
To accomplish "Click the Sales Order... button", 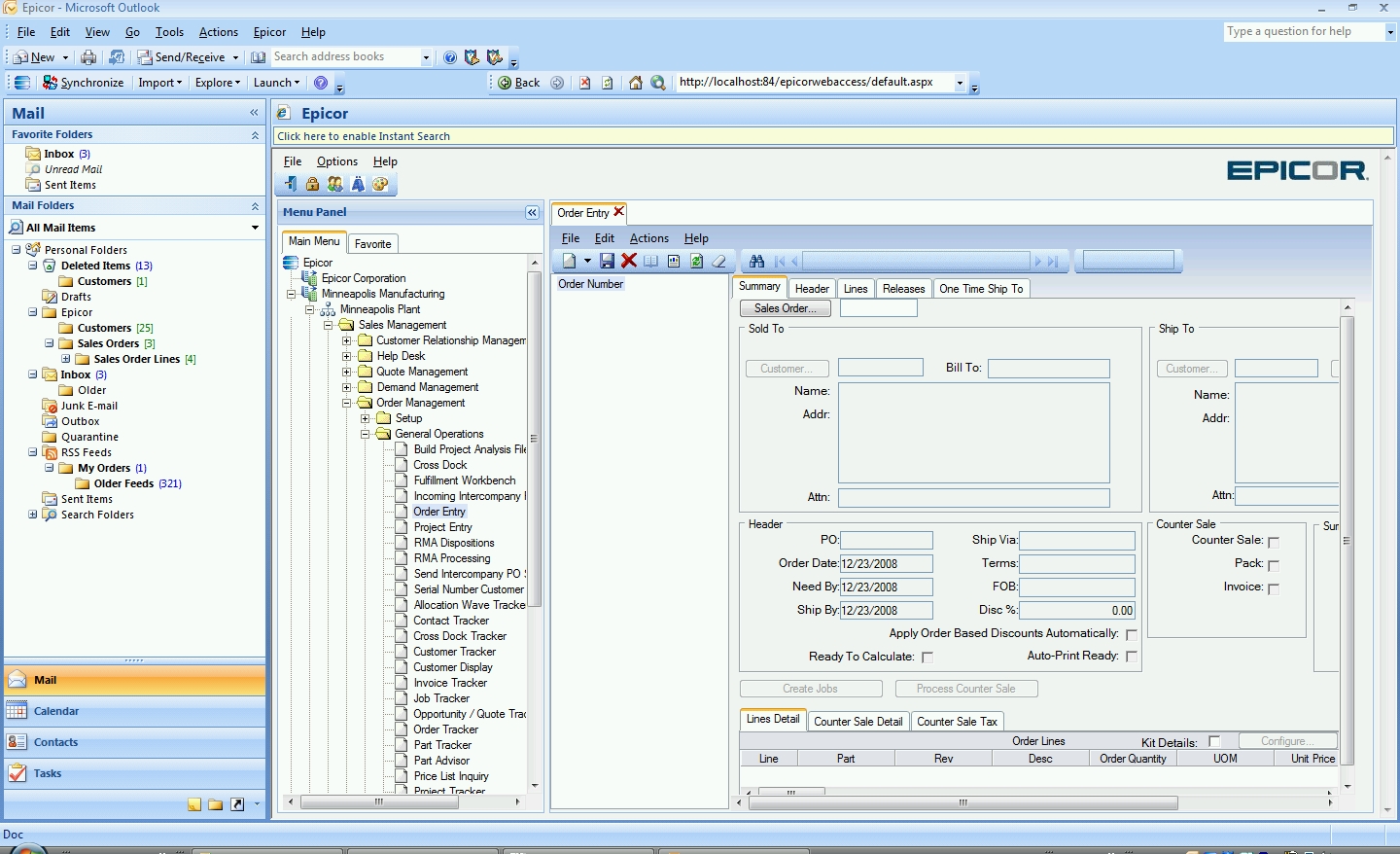I will point(786,308).
